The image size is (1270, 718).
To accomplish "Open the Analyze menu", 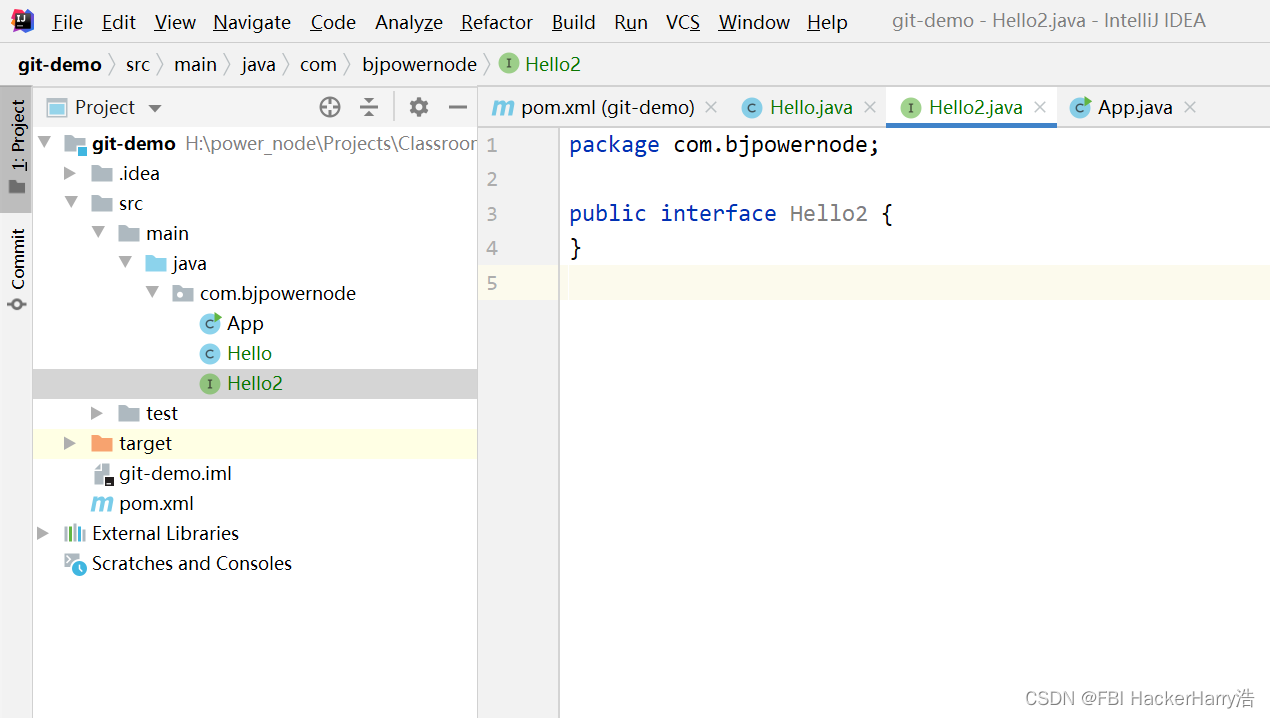I will pos(409,22).
